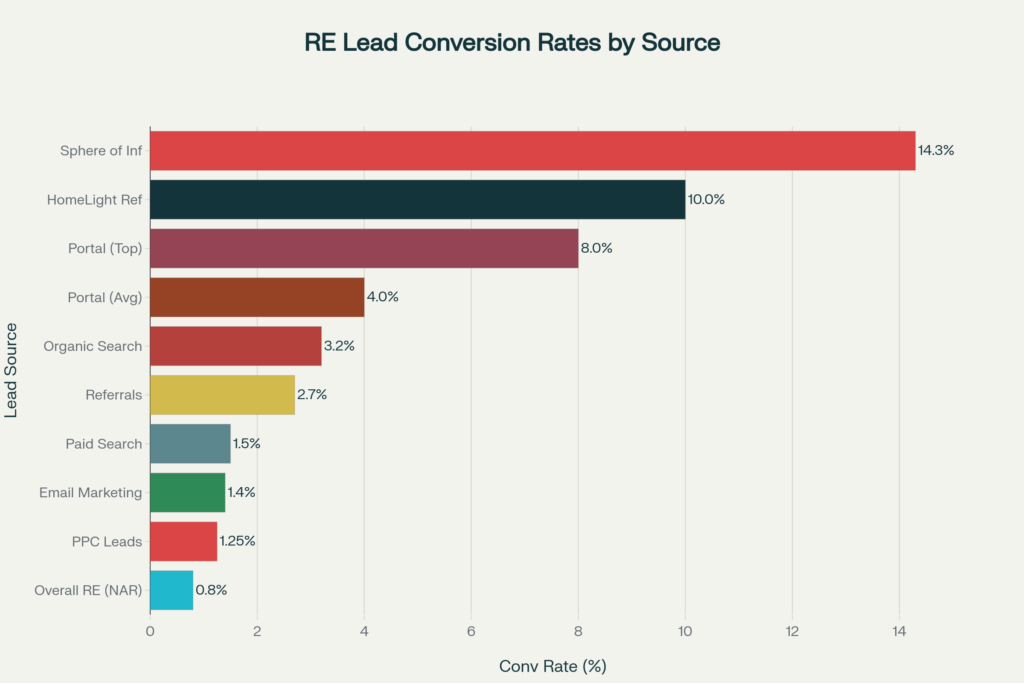The width and height of the screenshot is (1024, 683).
Task: Select the 10.0% value label
Action: (706, 199)
